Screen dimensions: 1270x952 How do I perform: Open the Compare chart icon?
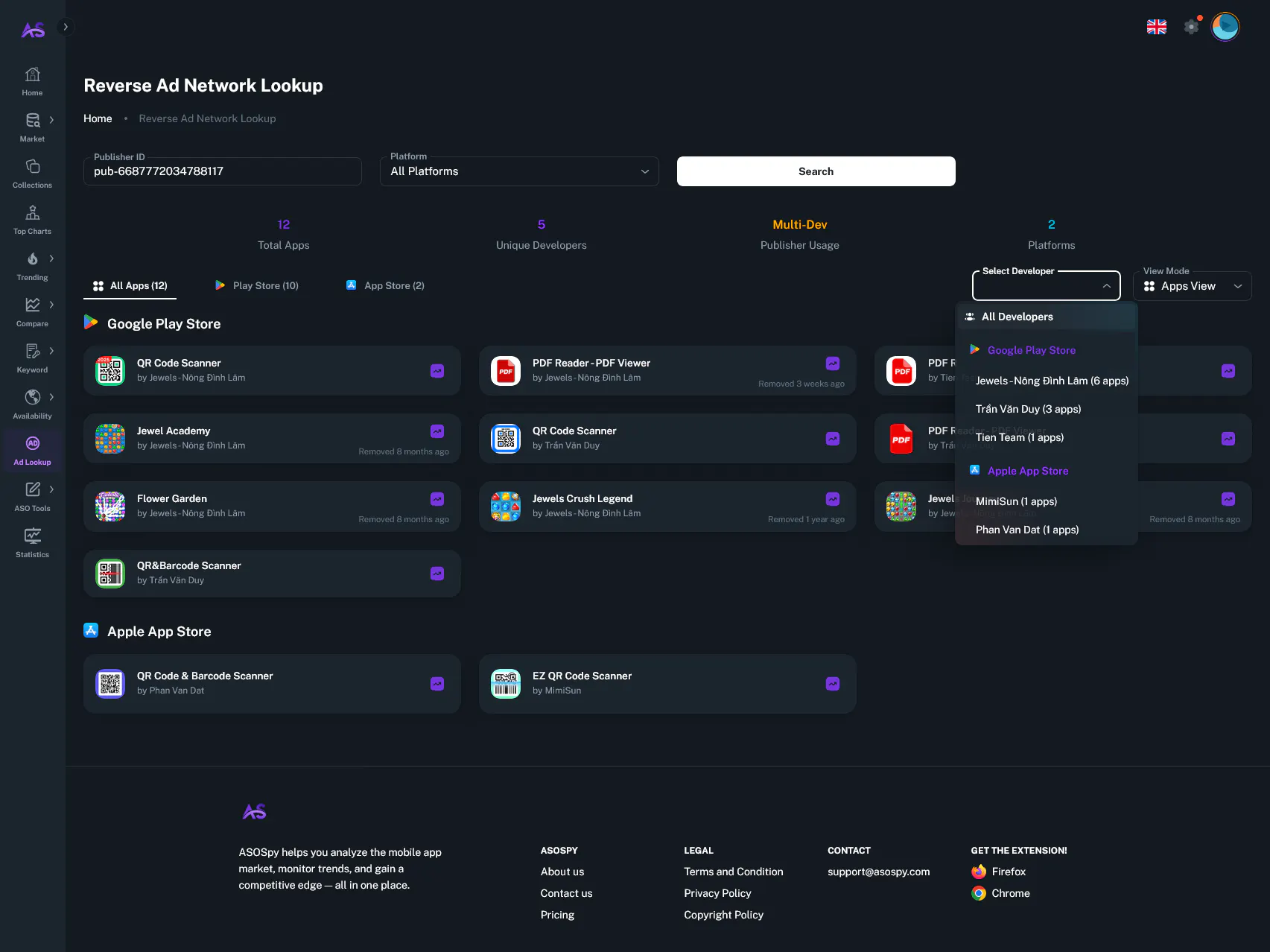32,305
